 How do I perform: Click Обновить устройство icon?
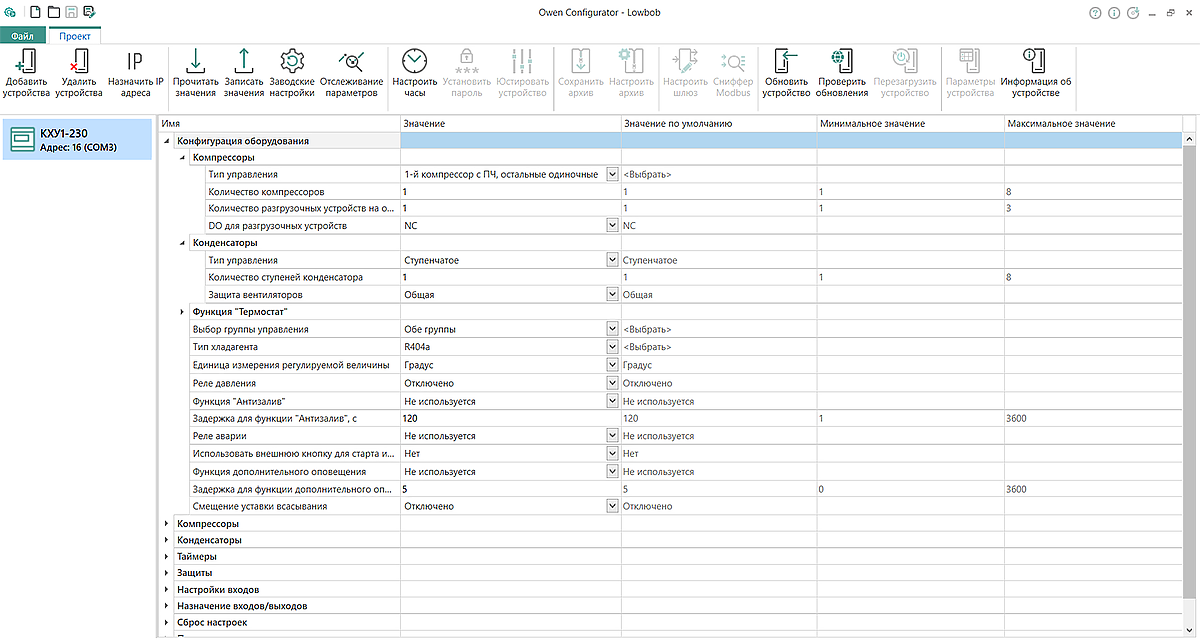[x=785, y=60]
